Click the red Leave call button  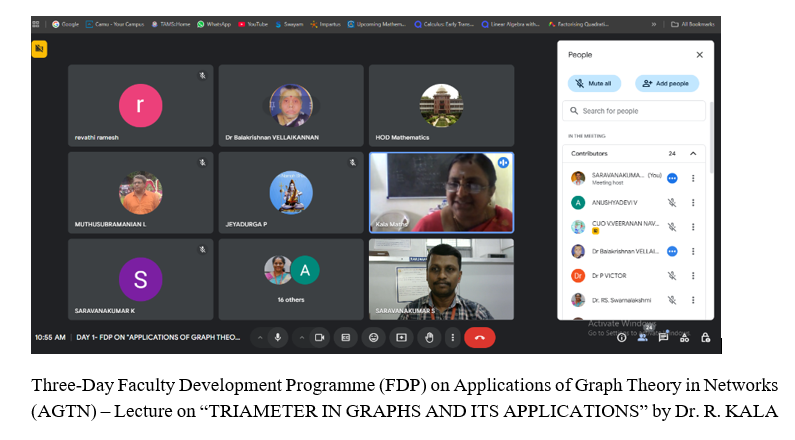coord(479,338)
